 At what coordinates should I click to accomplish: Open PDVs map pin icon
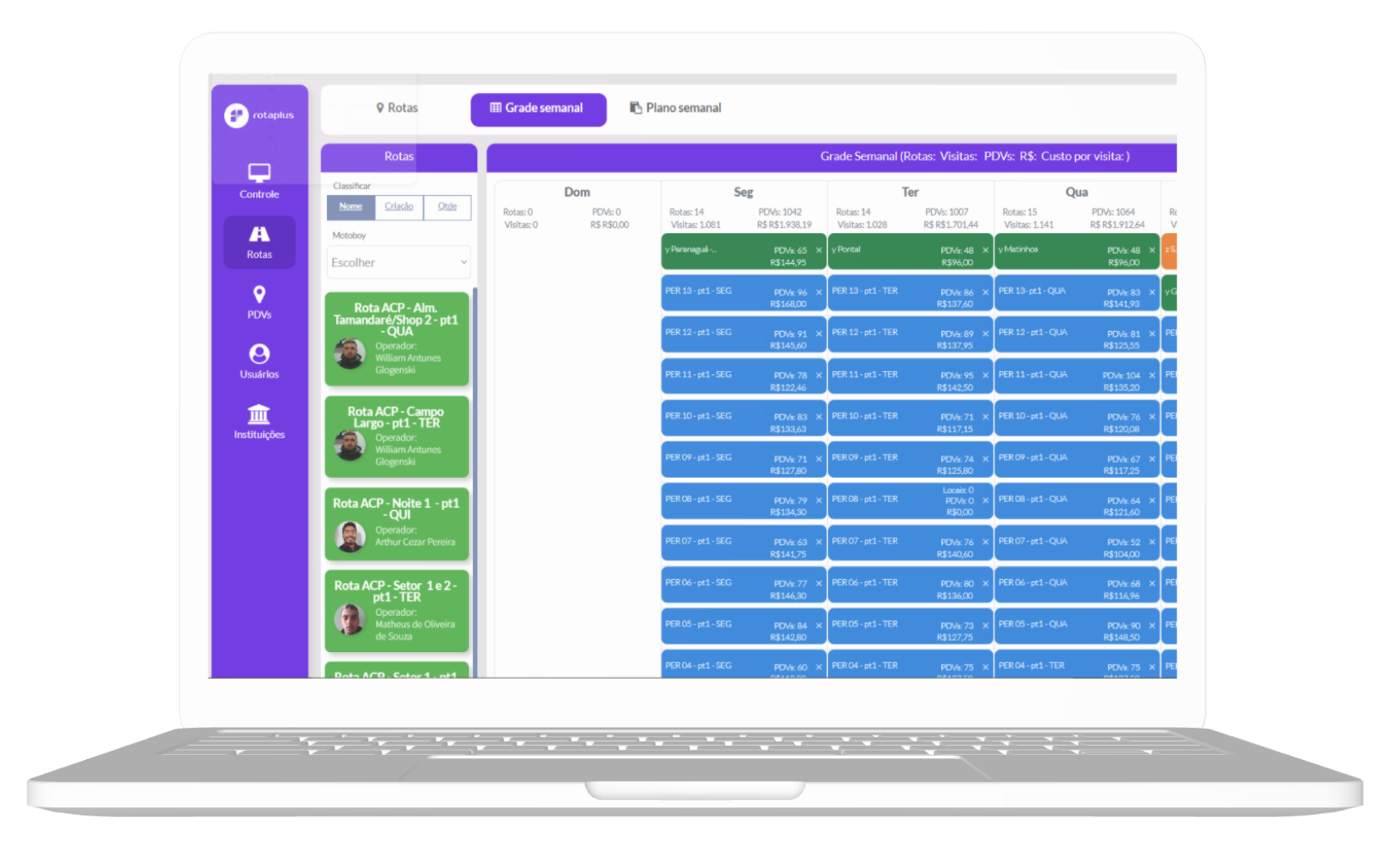tap(259, 295)
